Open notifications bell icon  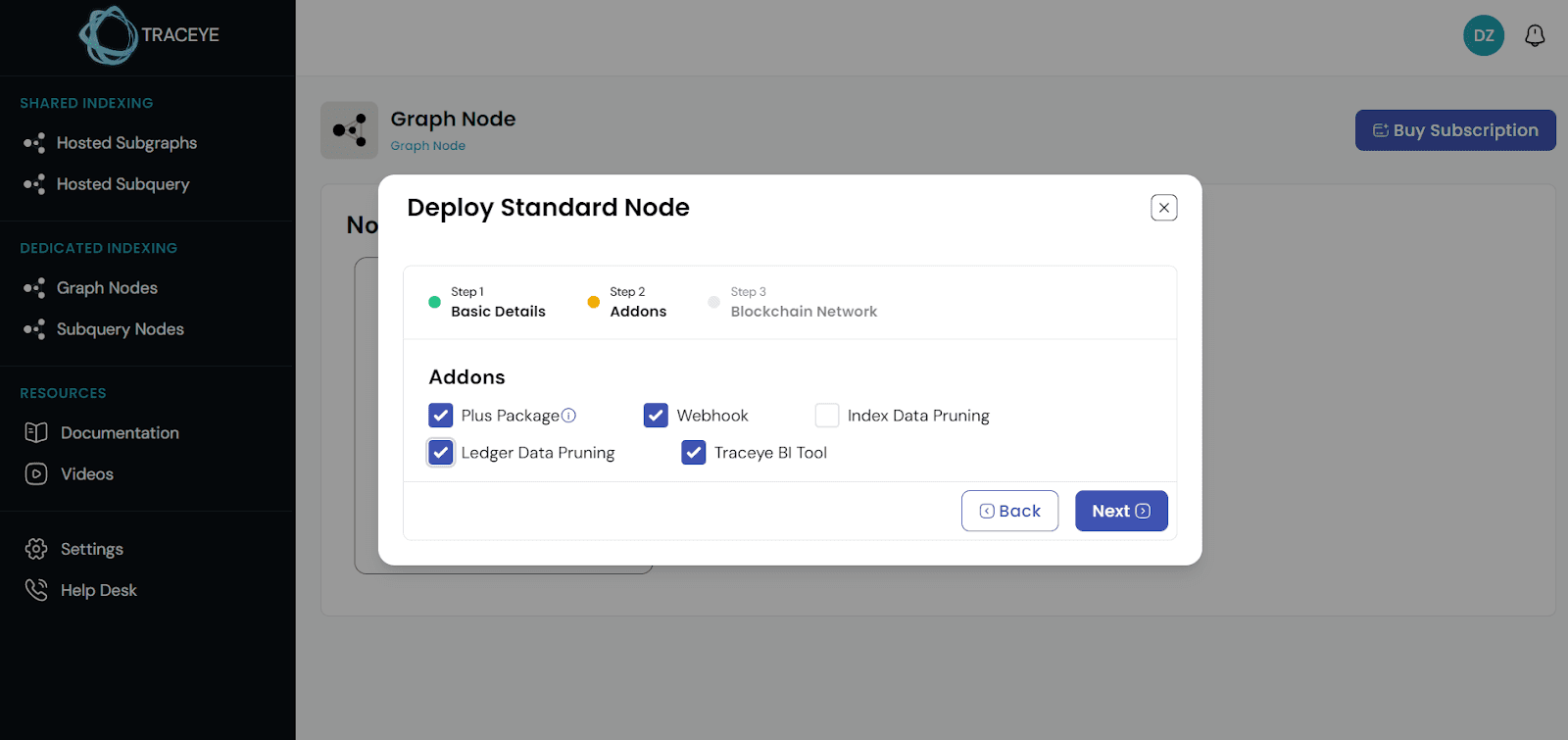(1535, 36)
